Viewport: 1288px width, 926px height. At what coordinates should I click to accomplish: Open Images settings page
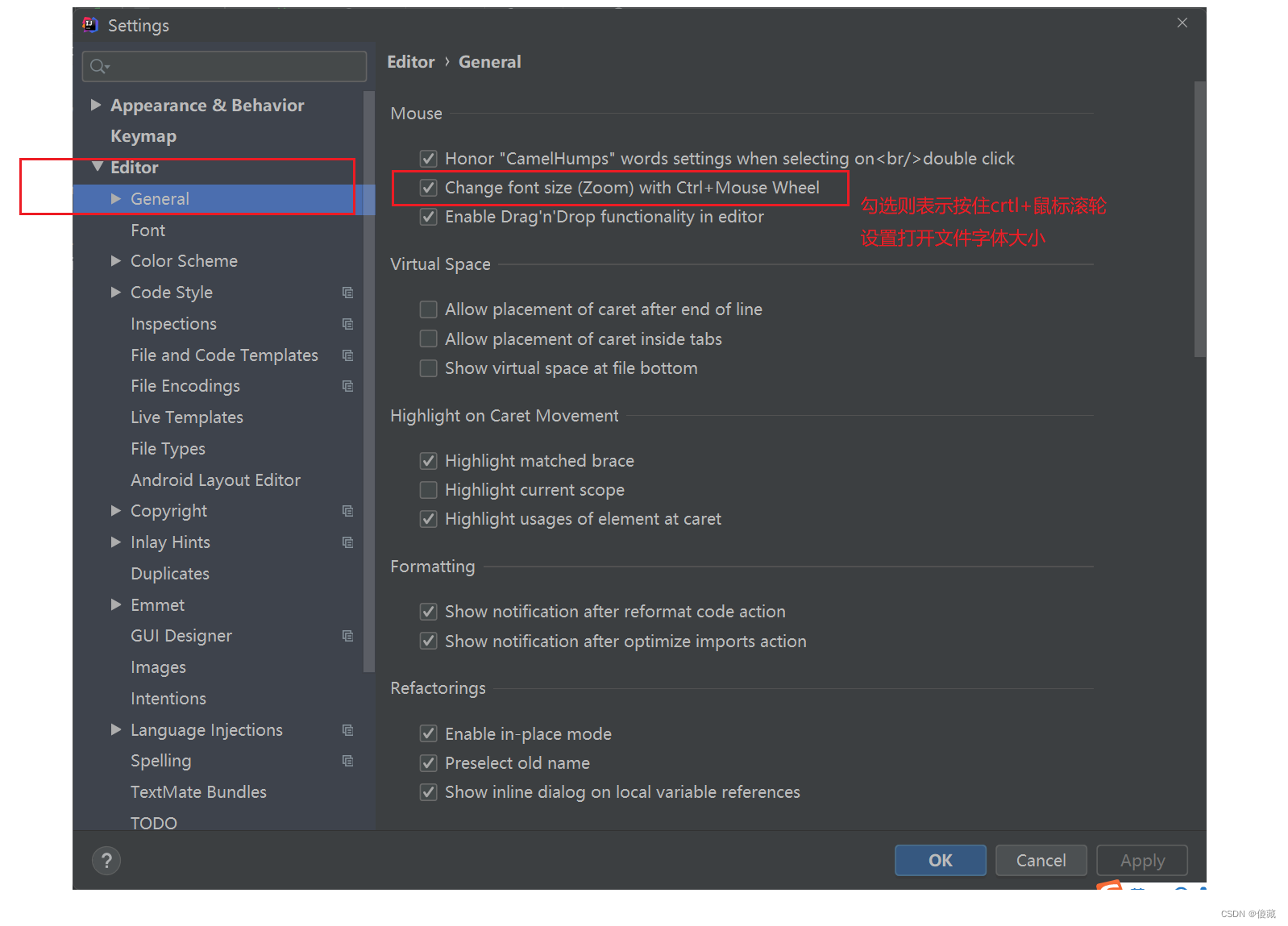[x=159, y=667]
